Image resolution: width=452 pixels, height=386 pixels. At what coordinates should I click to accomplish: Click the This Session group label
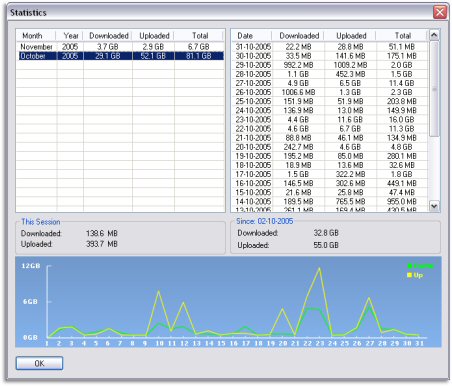coord(40,222)
